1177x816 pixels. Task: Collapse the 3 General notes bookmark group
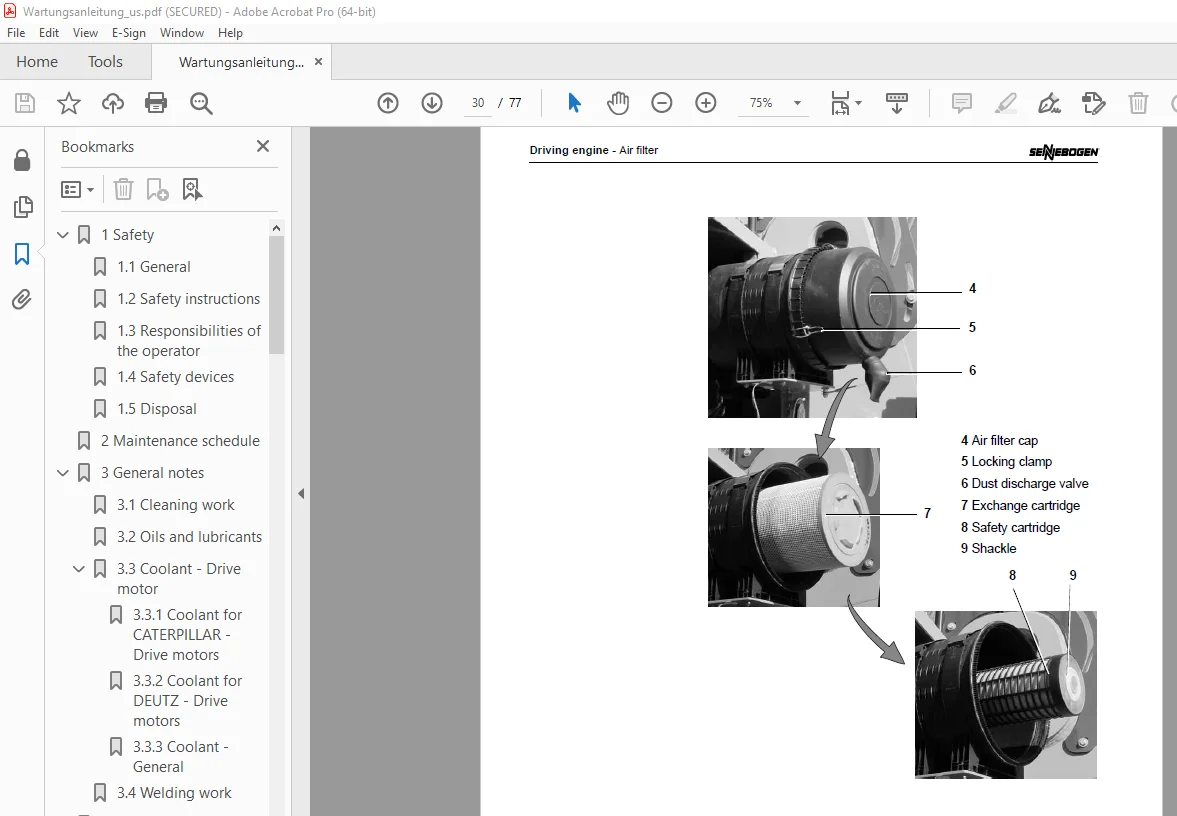tap(63, 473)
